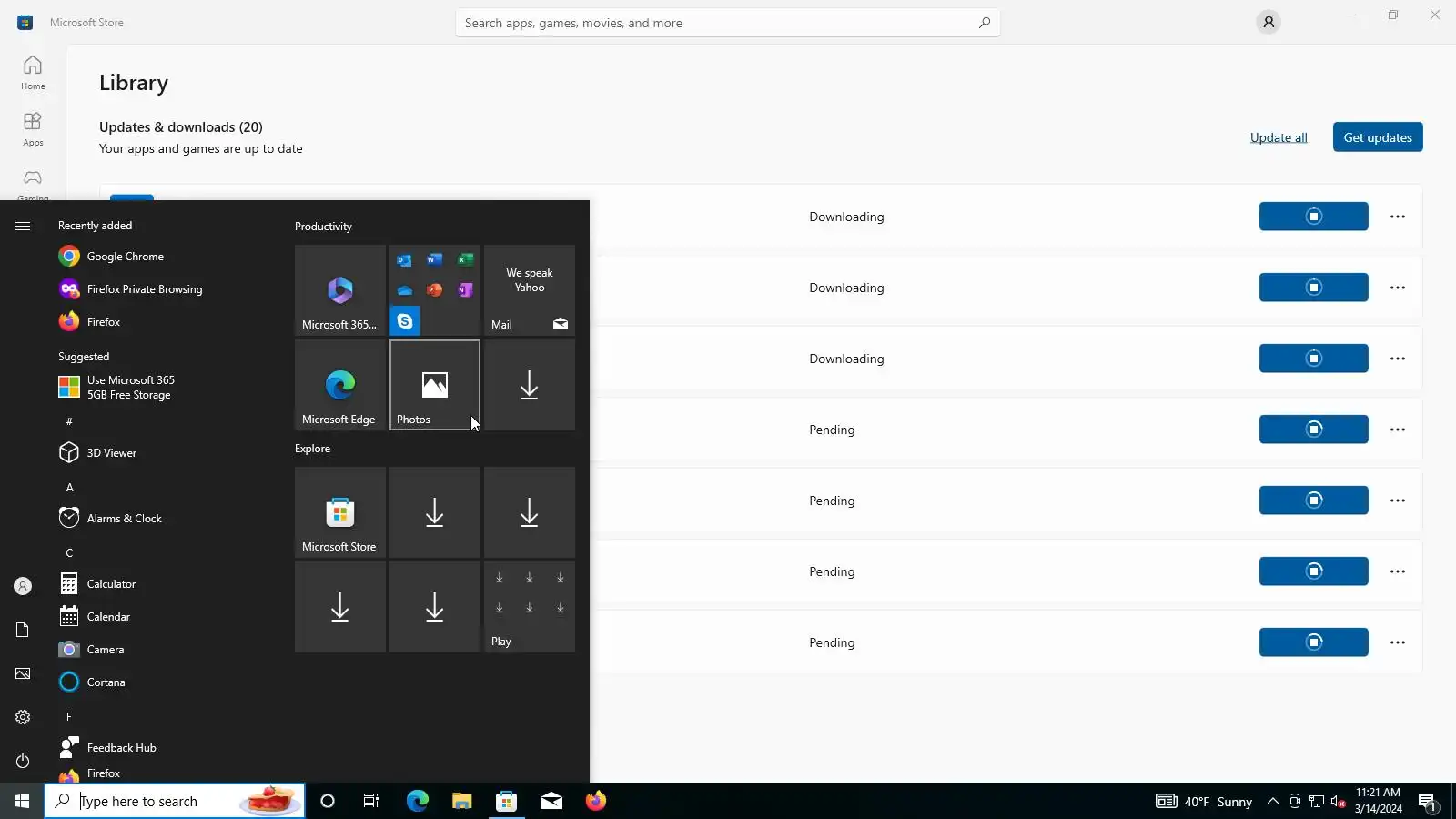Image resolution: width=1456 pixels, height=819 pixels.
Task: Launch Skype from the small blue tile
Action: click(404, 320)
